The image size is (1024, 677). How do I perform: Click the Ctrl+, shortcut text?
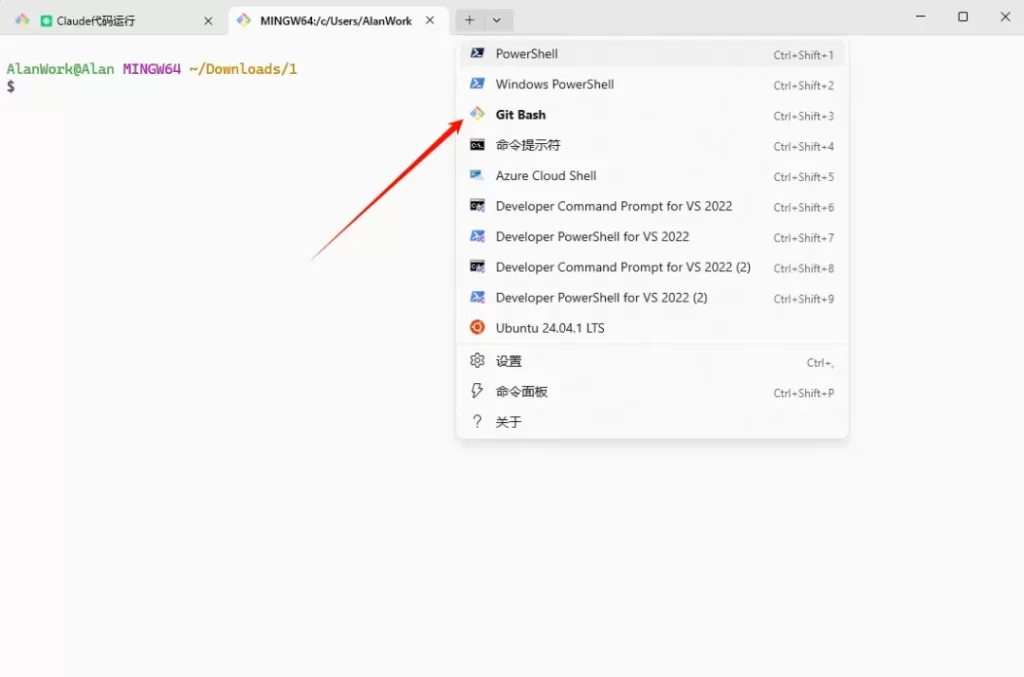click(x=820, y=363)
